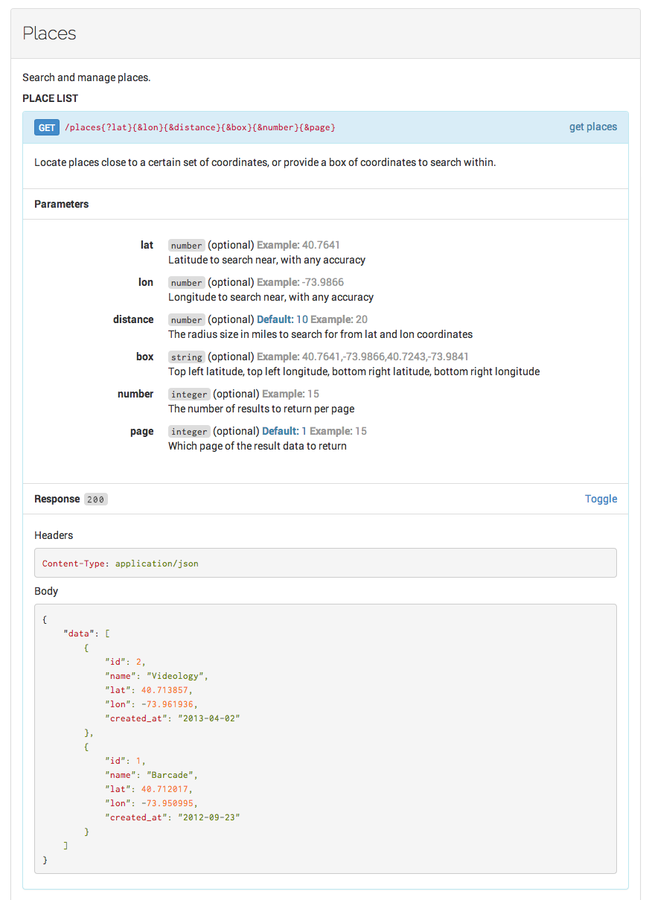Click the 'number' parameter name
Image resolution: width=649 pixels, height=900 pixels.
coord(135,394)
